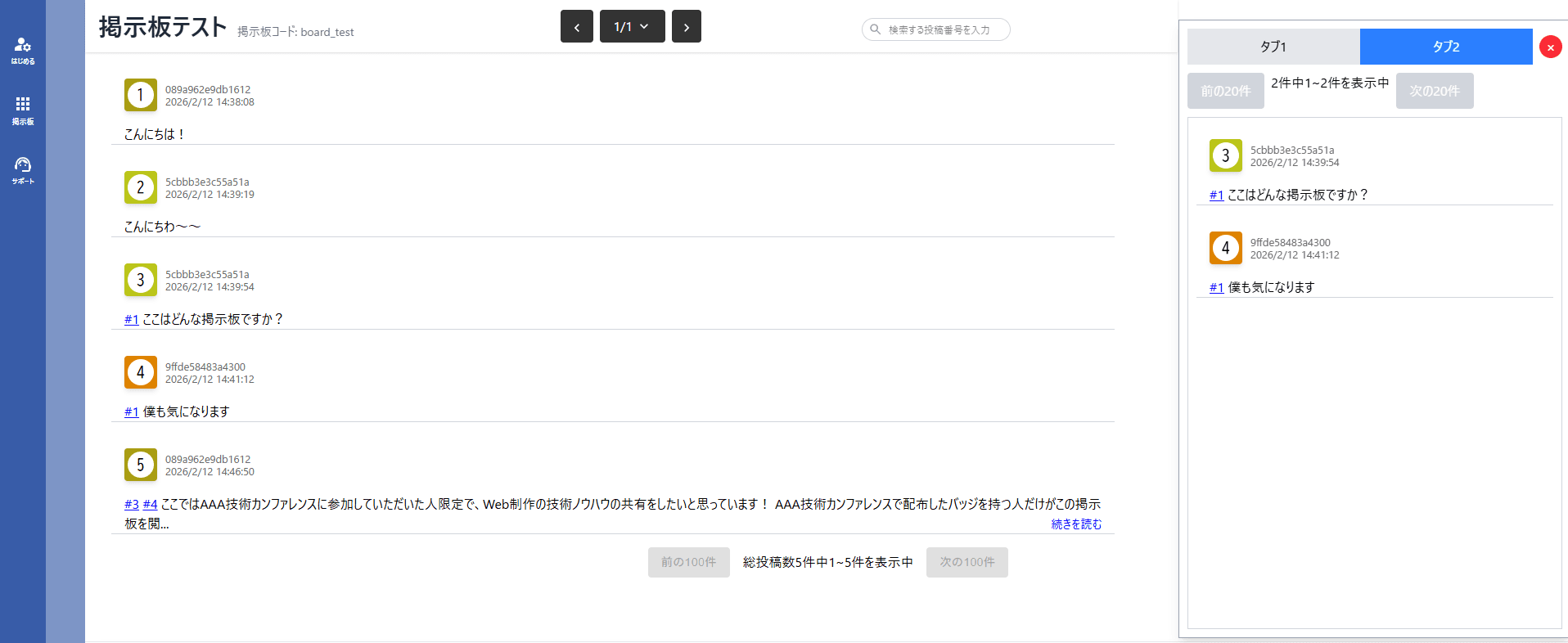Go to previous page with left chevron
The image size is (1568, 643).
(577, 26)
